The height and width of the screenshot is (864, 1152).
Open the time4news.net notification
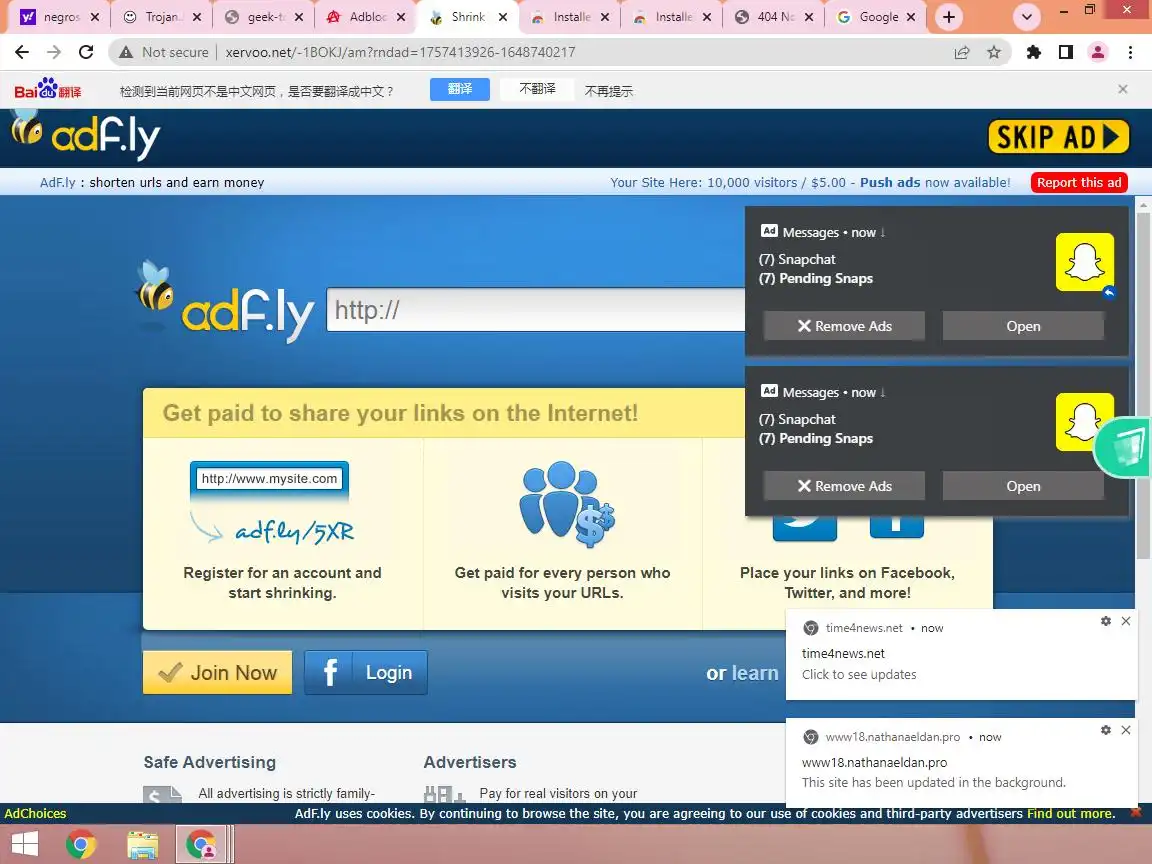(962, 655)
